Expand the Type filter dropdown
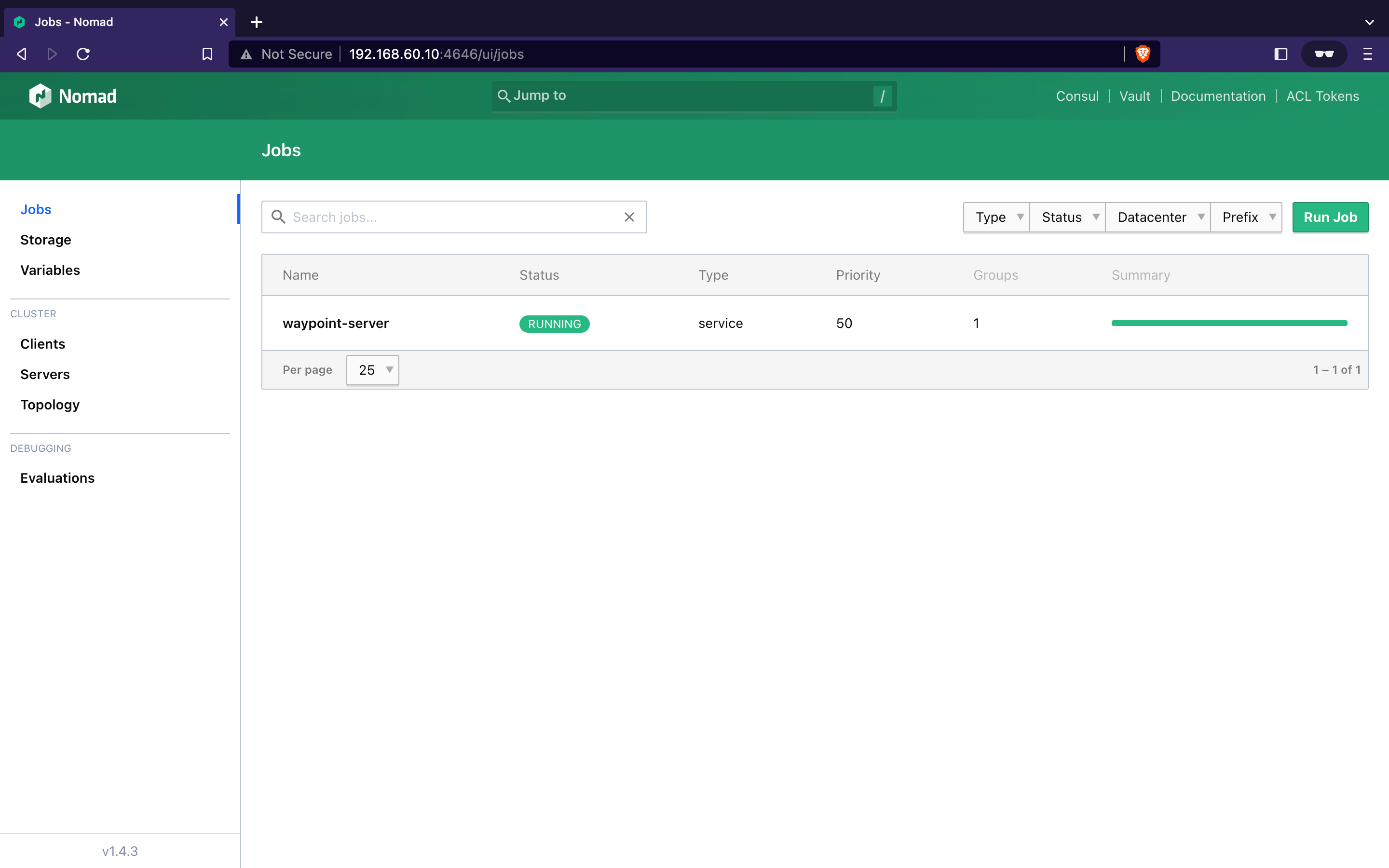Viewport: 1389px width, 868px height. point(996,217)
